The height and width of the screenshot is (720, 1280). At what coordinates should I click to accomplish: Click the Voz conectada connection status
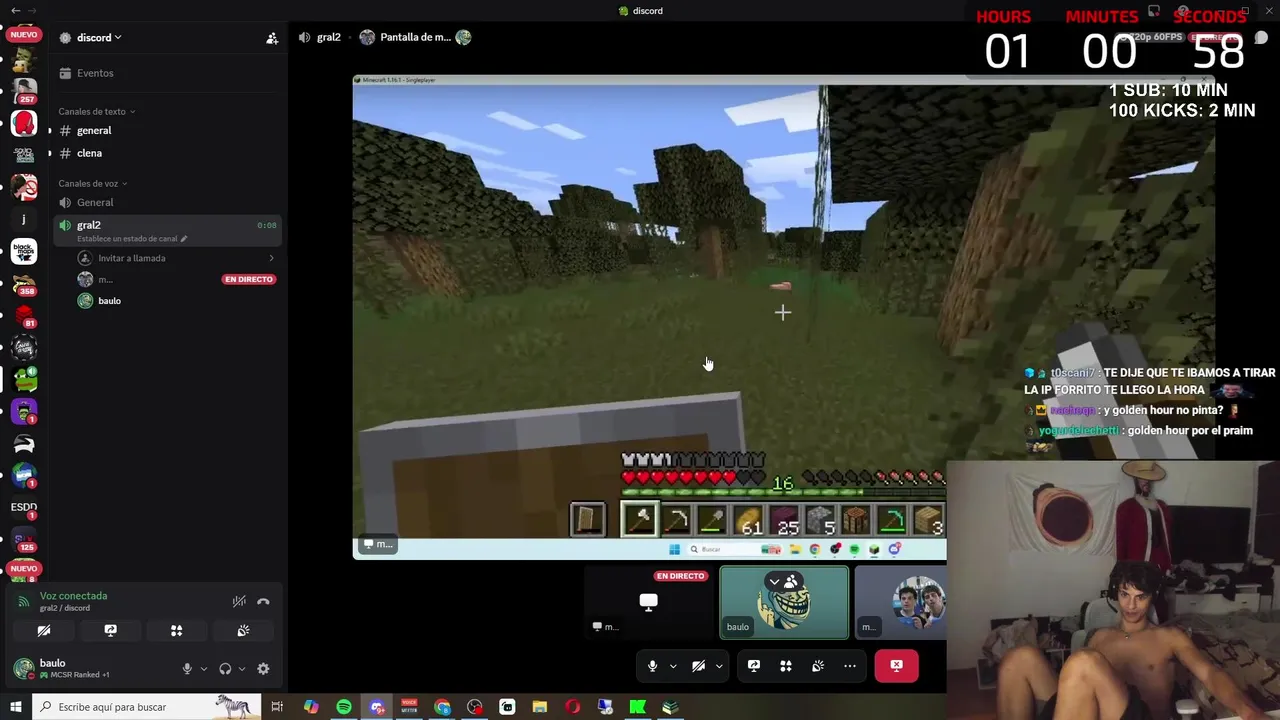click(73, 596)
